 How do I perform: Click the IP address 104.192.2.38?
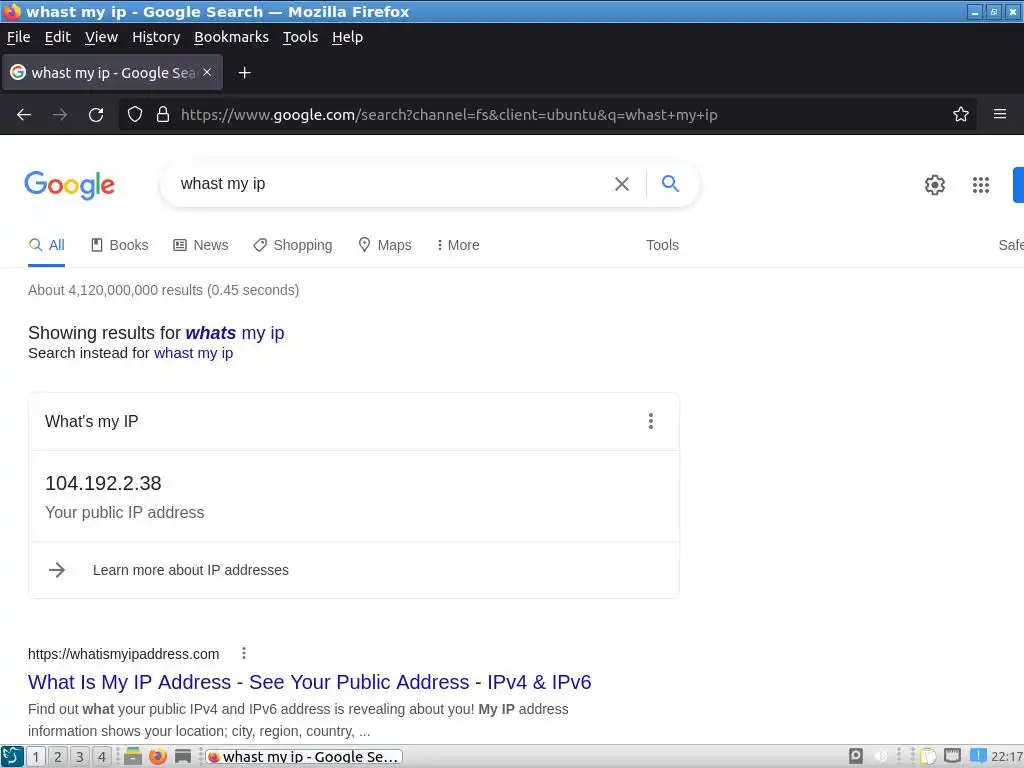[x=103, y=483]
